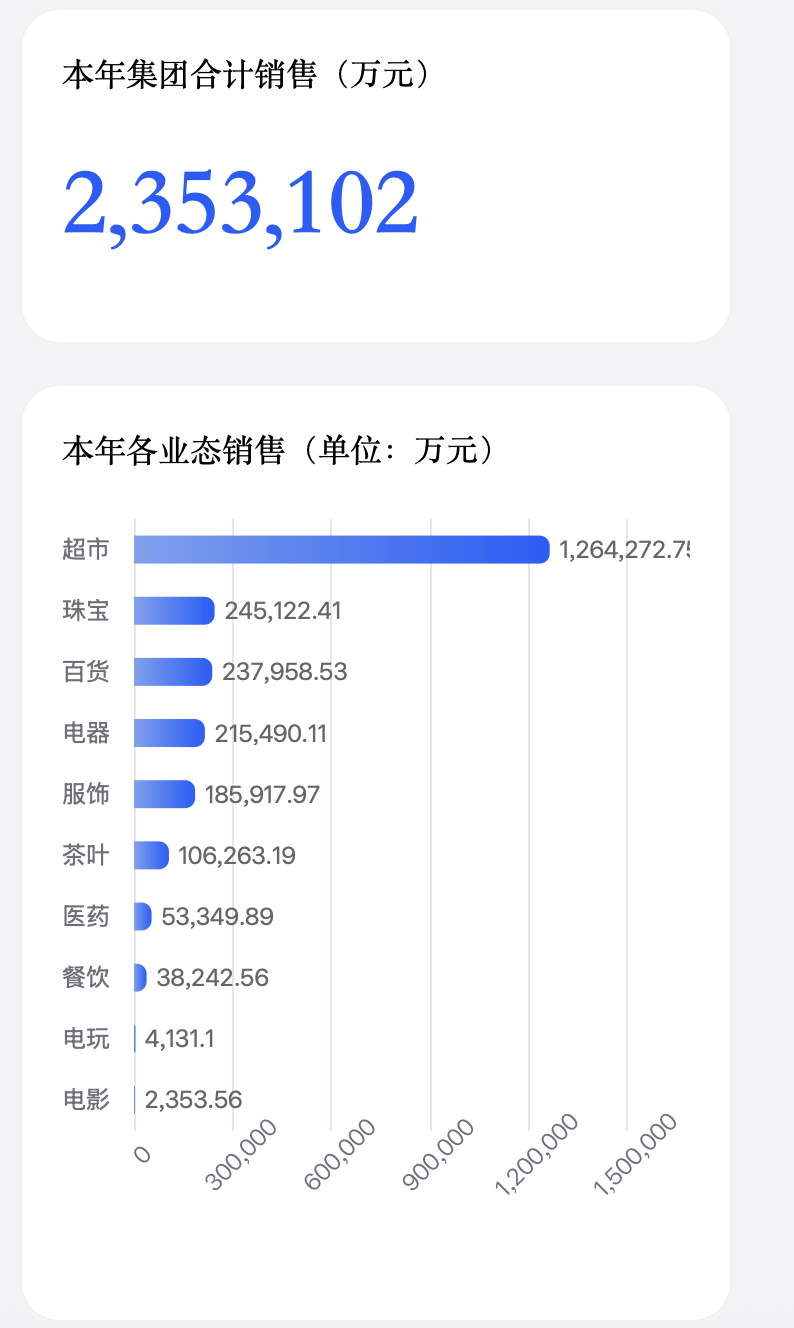
Task: Select the 餐饮 sales bar
Action: [x=140, y=978]
